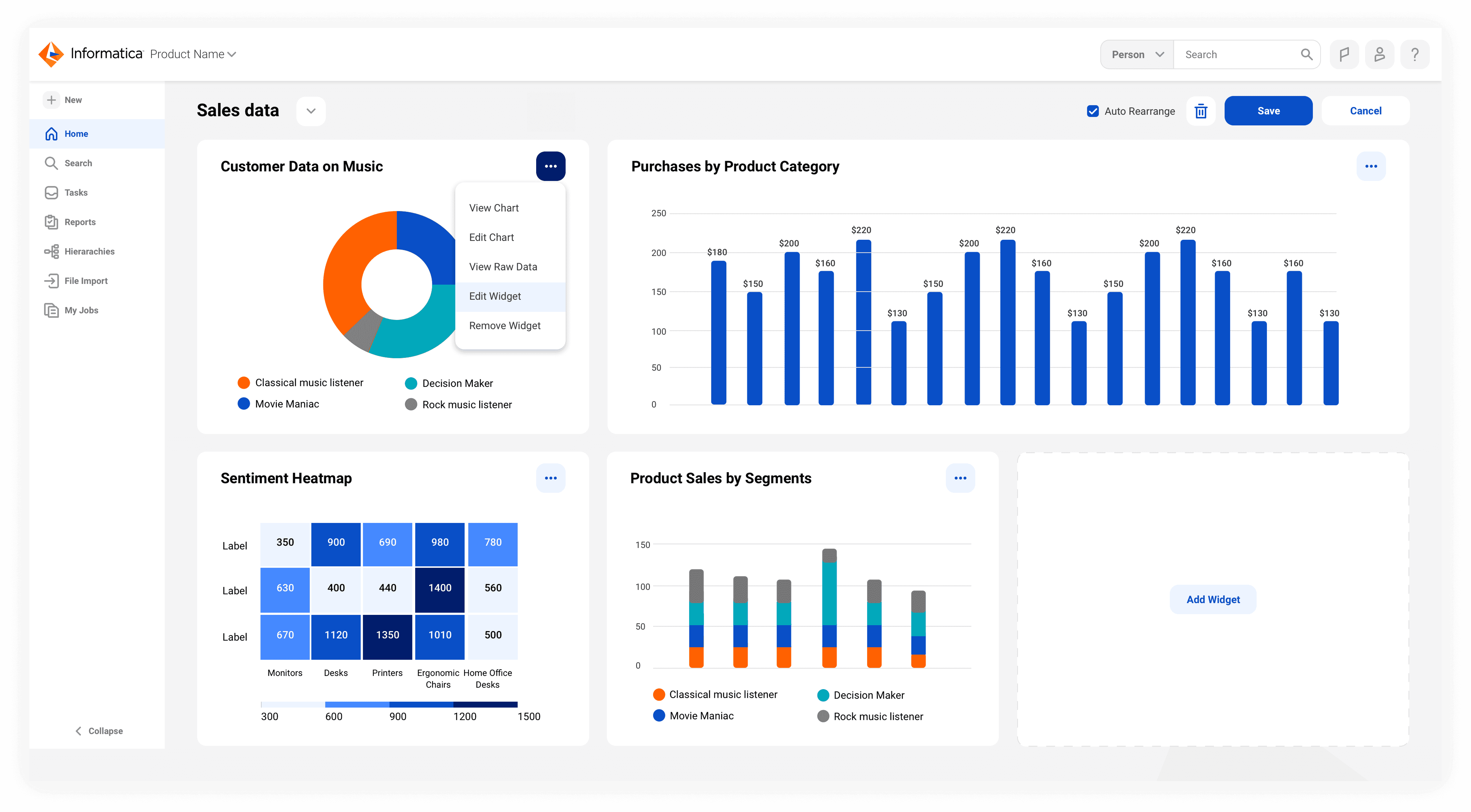This screenshot has height=812, width=1471.
Task: Open the Person search type dropdown
Action: (1136, 54)
